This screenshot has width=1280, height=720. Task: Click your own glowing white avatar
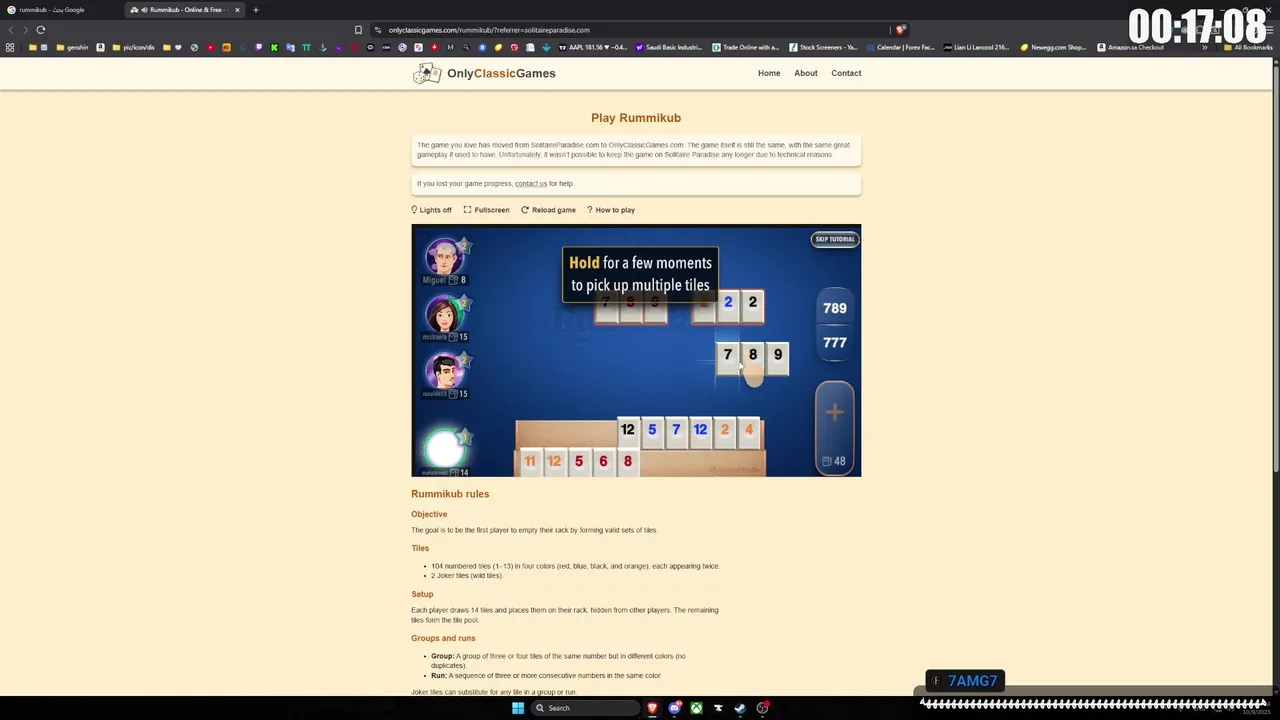[443, 448]
